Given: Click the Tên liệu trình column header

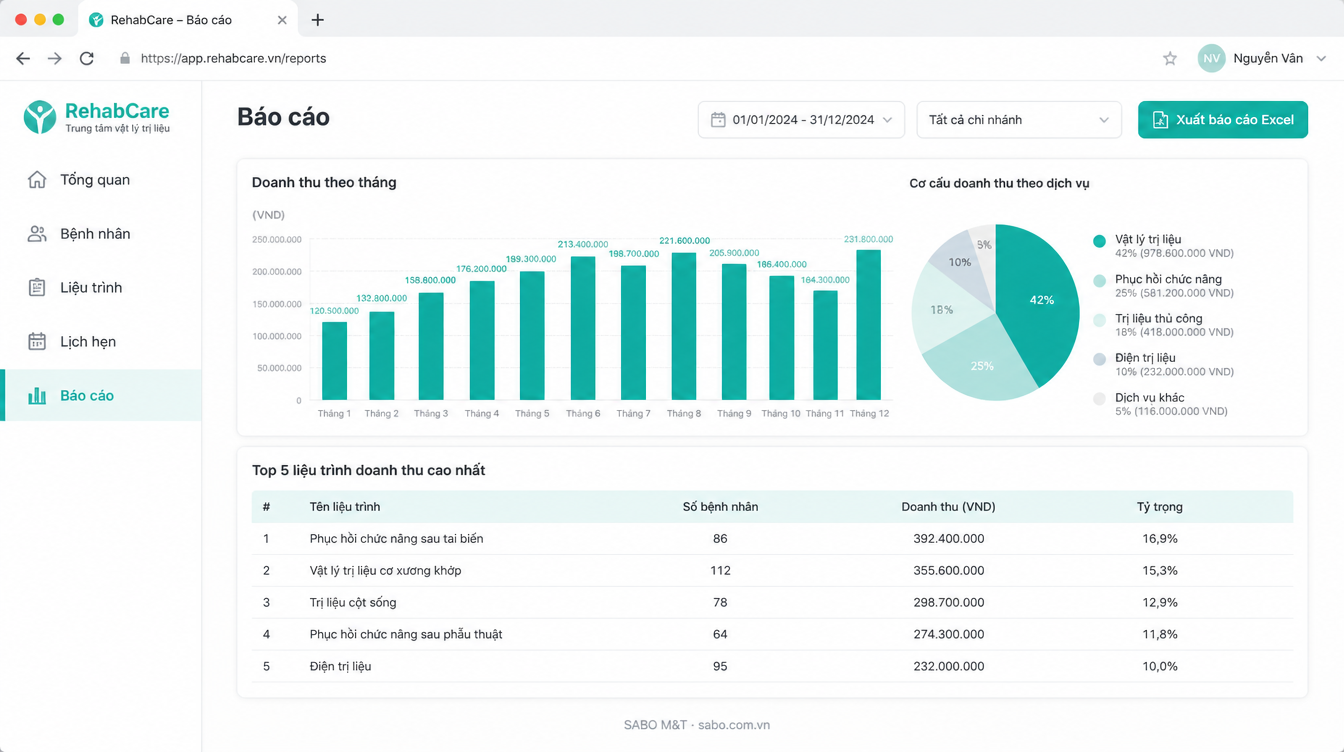Looking at the screenshot, I should (x=345, y=507).
